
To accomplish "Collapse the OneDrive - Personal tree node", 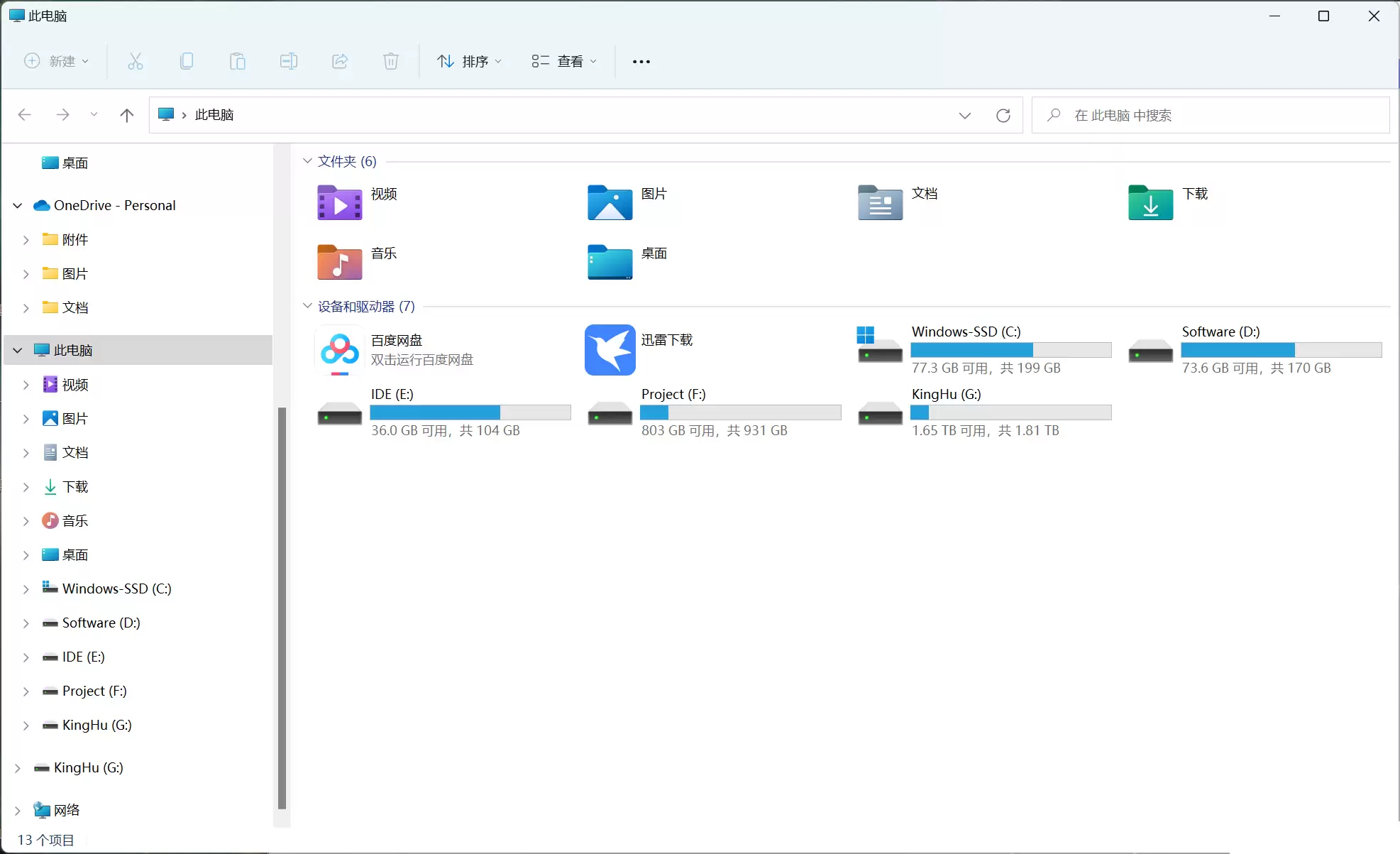I will (x=18, y=206).
